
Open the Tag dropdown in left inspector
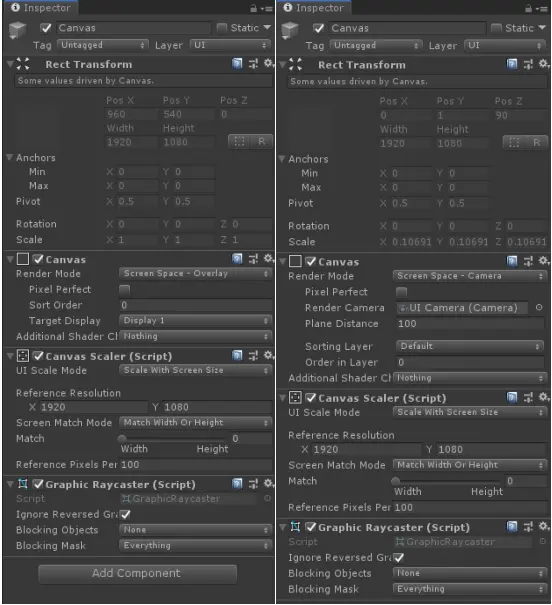pyautogui.click(x=103, y=45)
